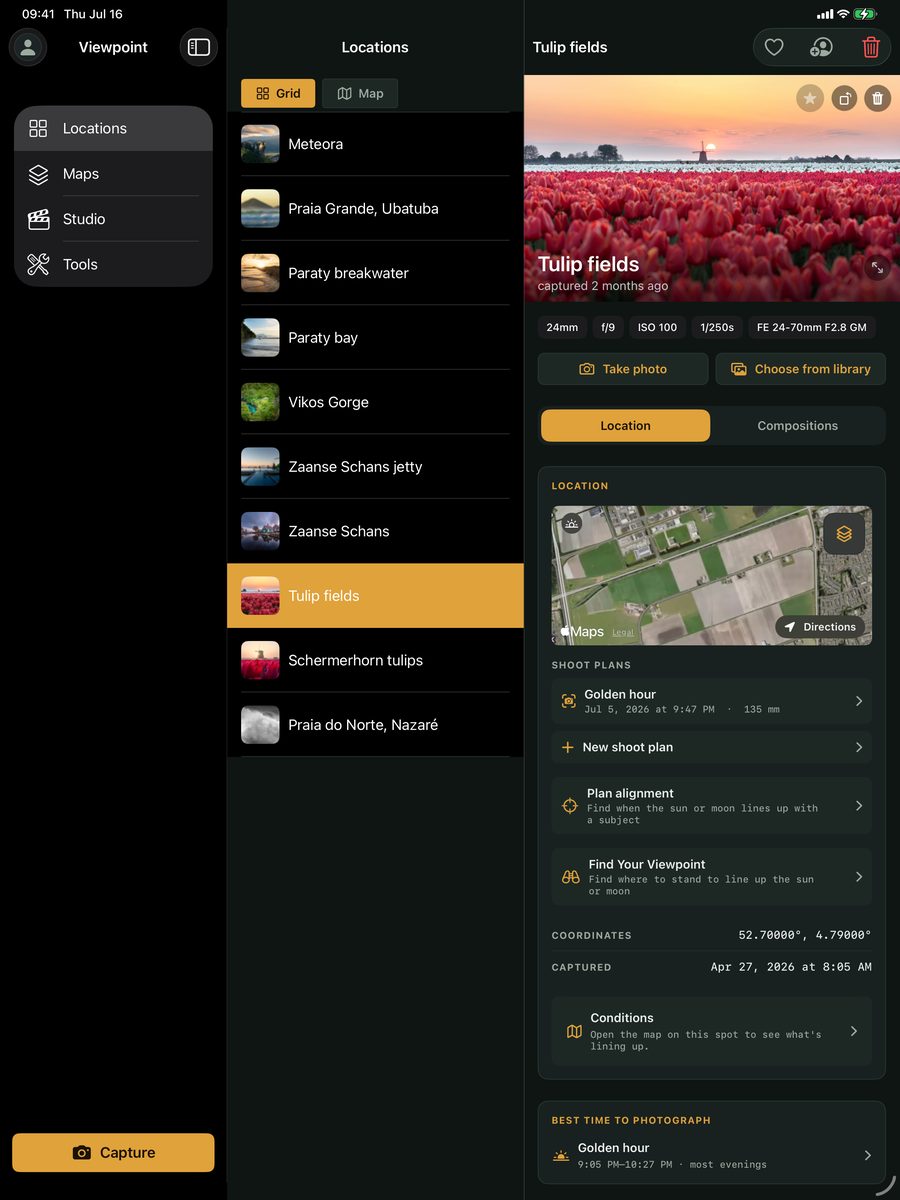Viewport: 900px width, 1200px height.
Task: Tap the Capture button
Action: [x=113, y=1152]
